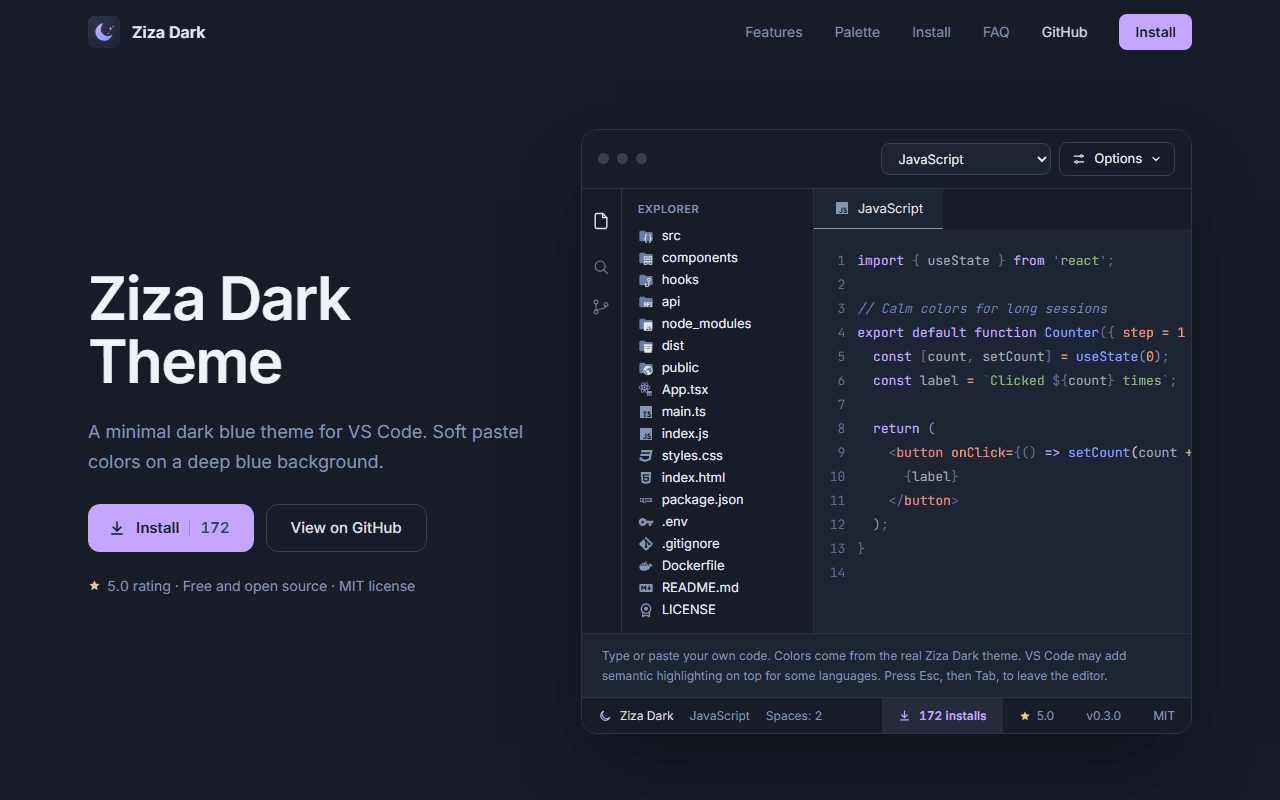Open the Search magnifier icon in activity bar

pos(601,267)
